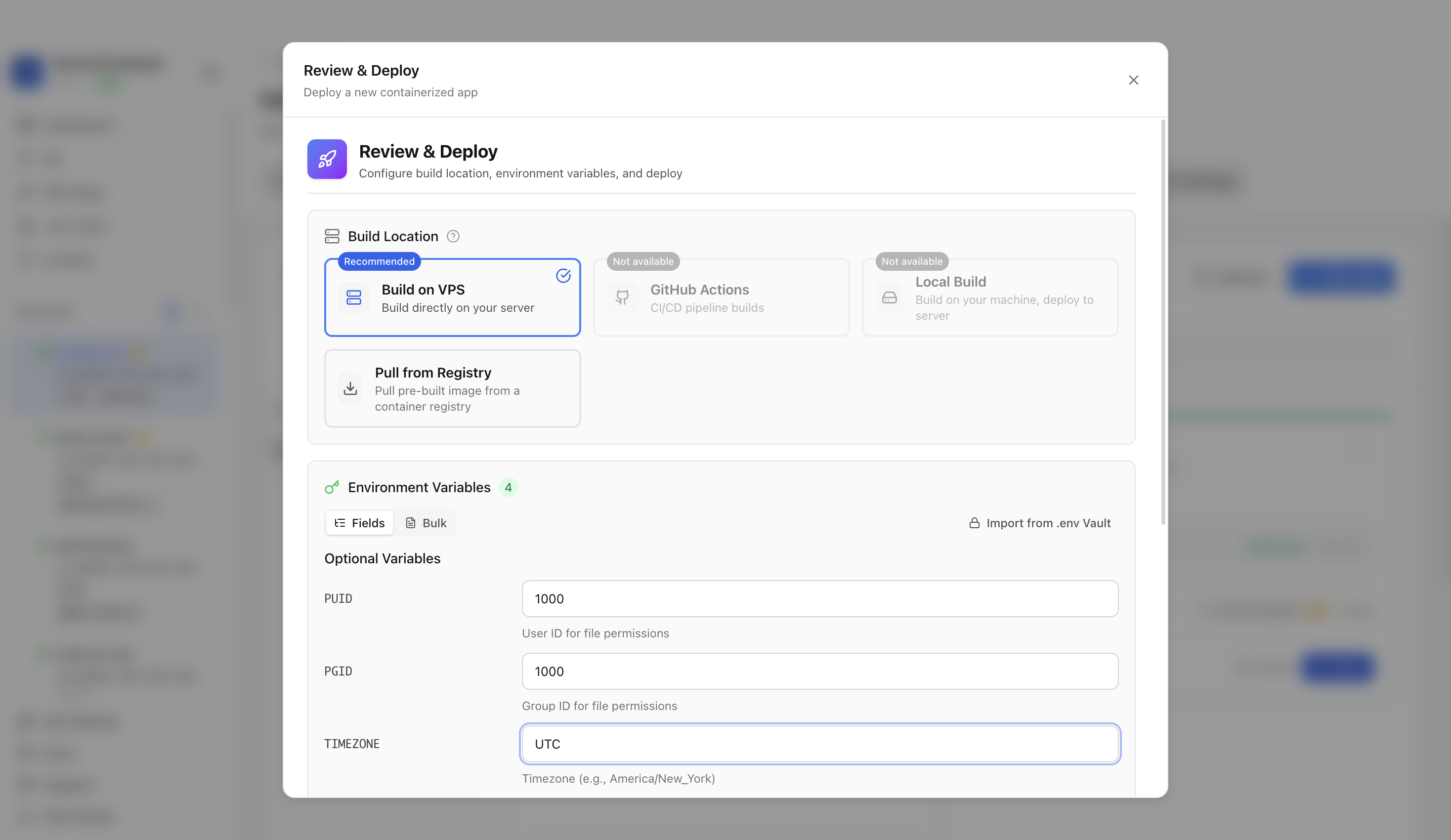Image resolution: width=1451 pixels, height=840 pixels.
Task: Select the GitHub Actions build option
Action: pos(721,297)
